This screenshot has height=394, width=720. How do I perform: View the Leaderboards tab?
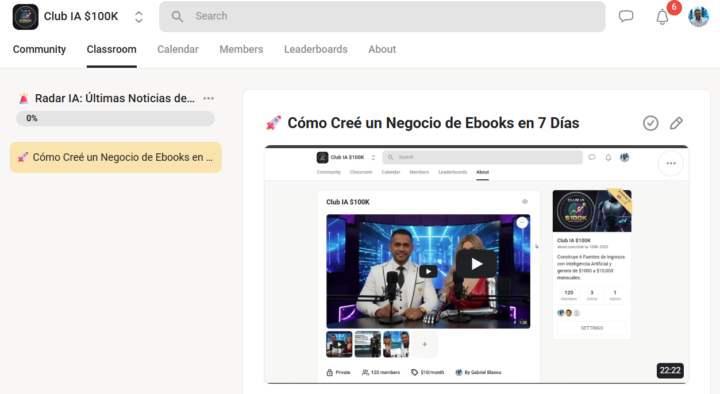coord(315,49)
